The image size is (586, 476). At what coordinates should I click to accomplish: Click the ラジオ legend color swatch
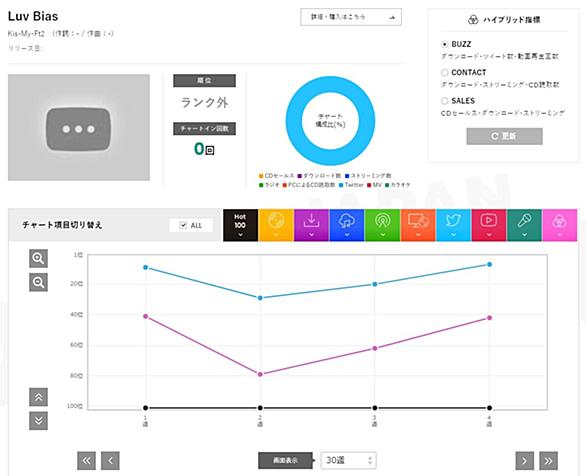(x=261, y=185)
